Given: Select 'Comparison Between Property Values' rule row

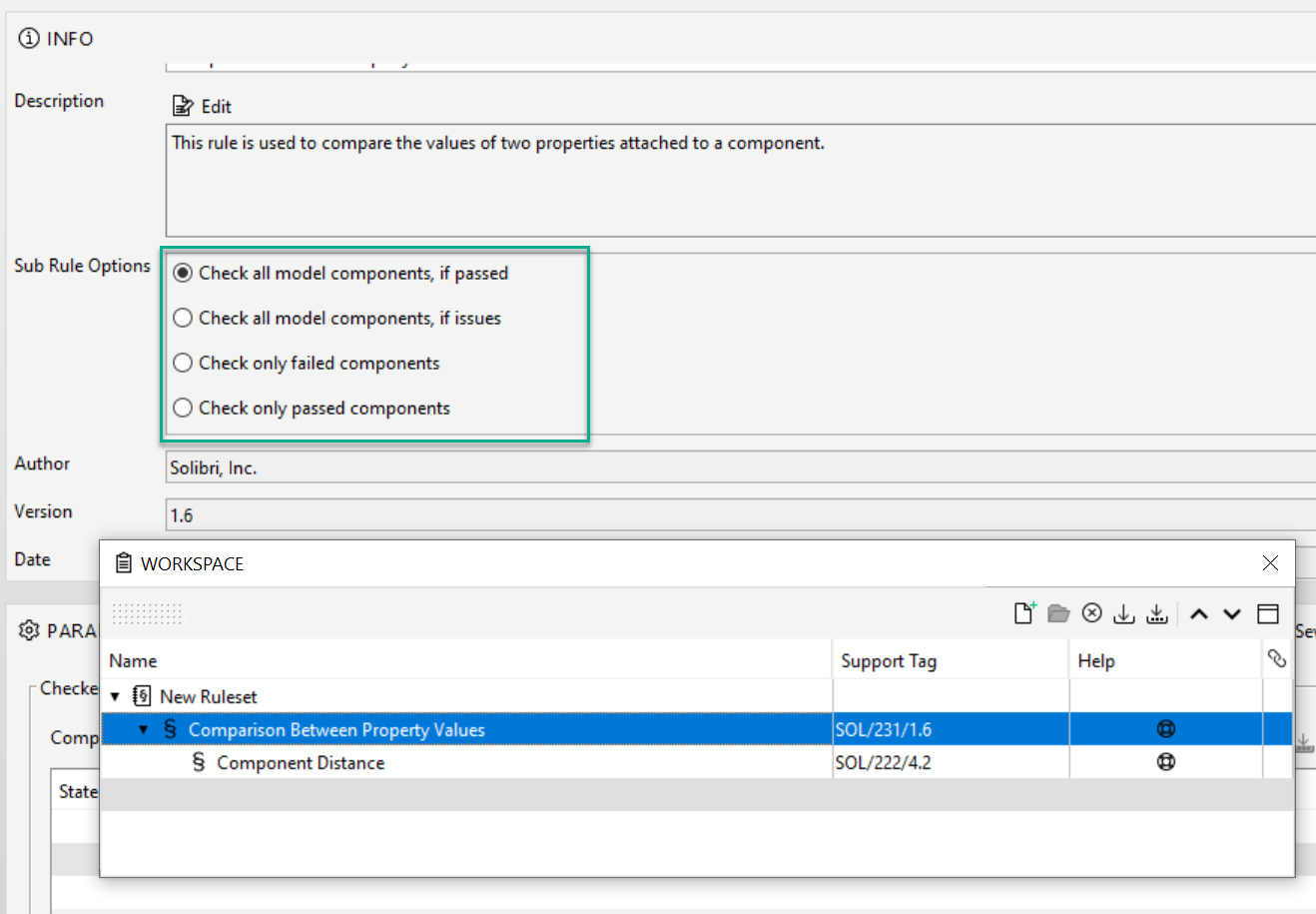Looking at the screenshot, I should (x=696, y=729).
